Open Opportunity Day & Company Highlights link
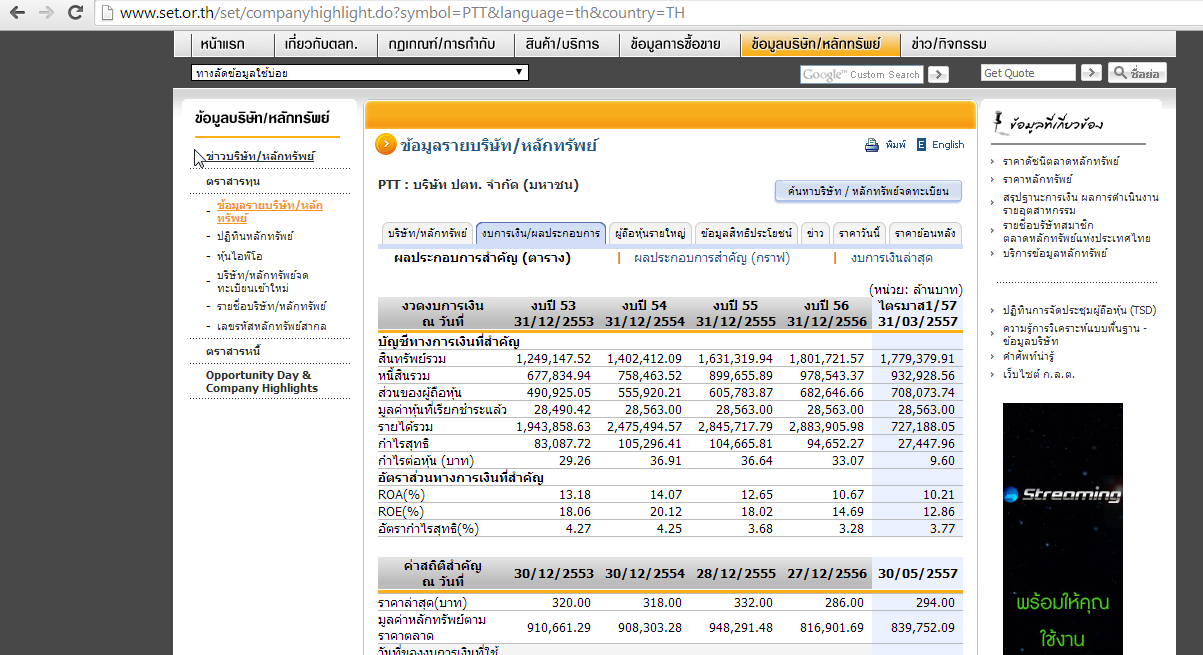1203x655 pixels. (x=262, y=382)
